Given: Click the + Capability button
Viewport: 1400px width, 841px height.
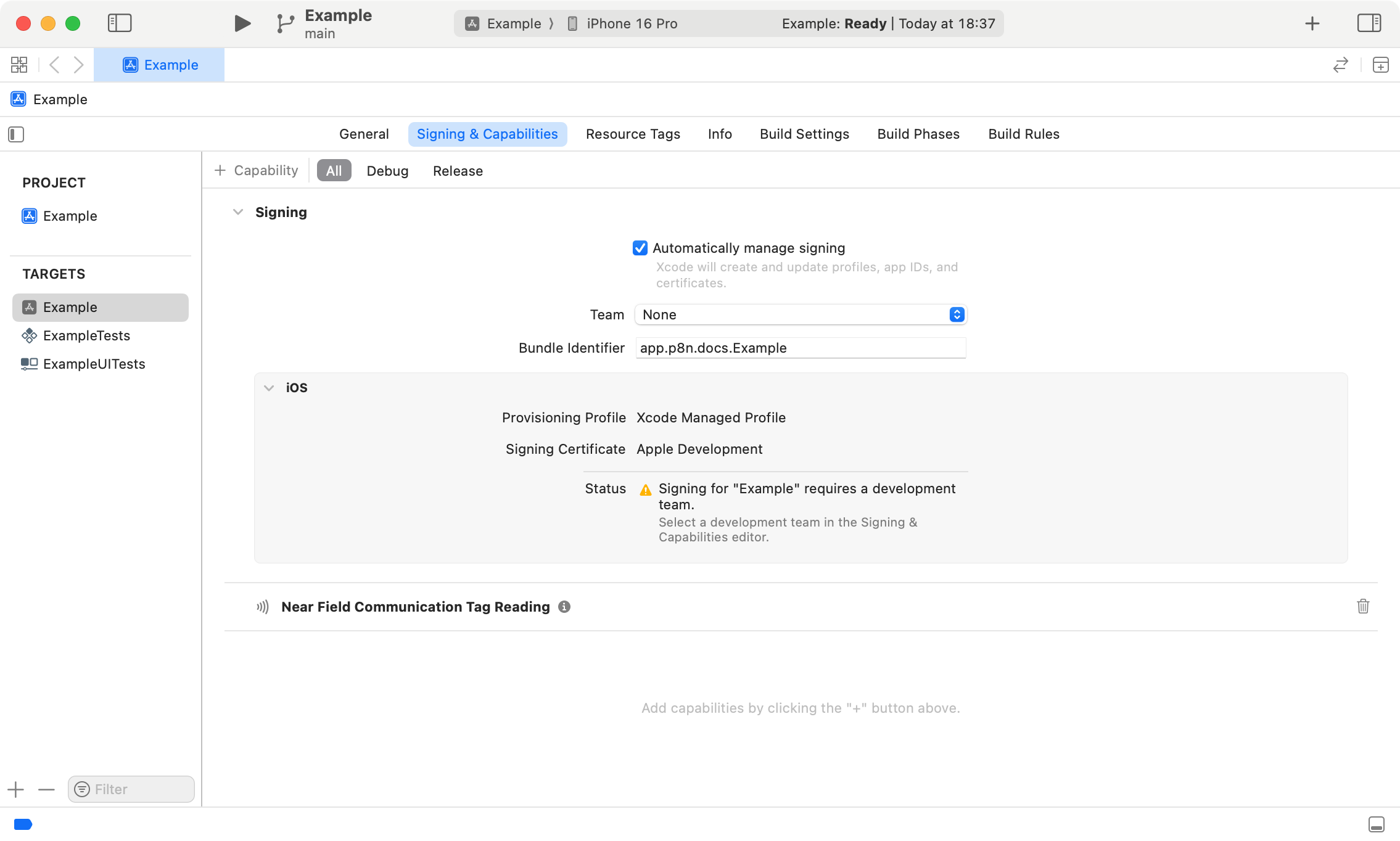Looking at the screenshot, I should [256, 171].
